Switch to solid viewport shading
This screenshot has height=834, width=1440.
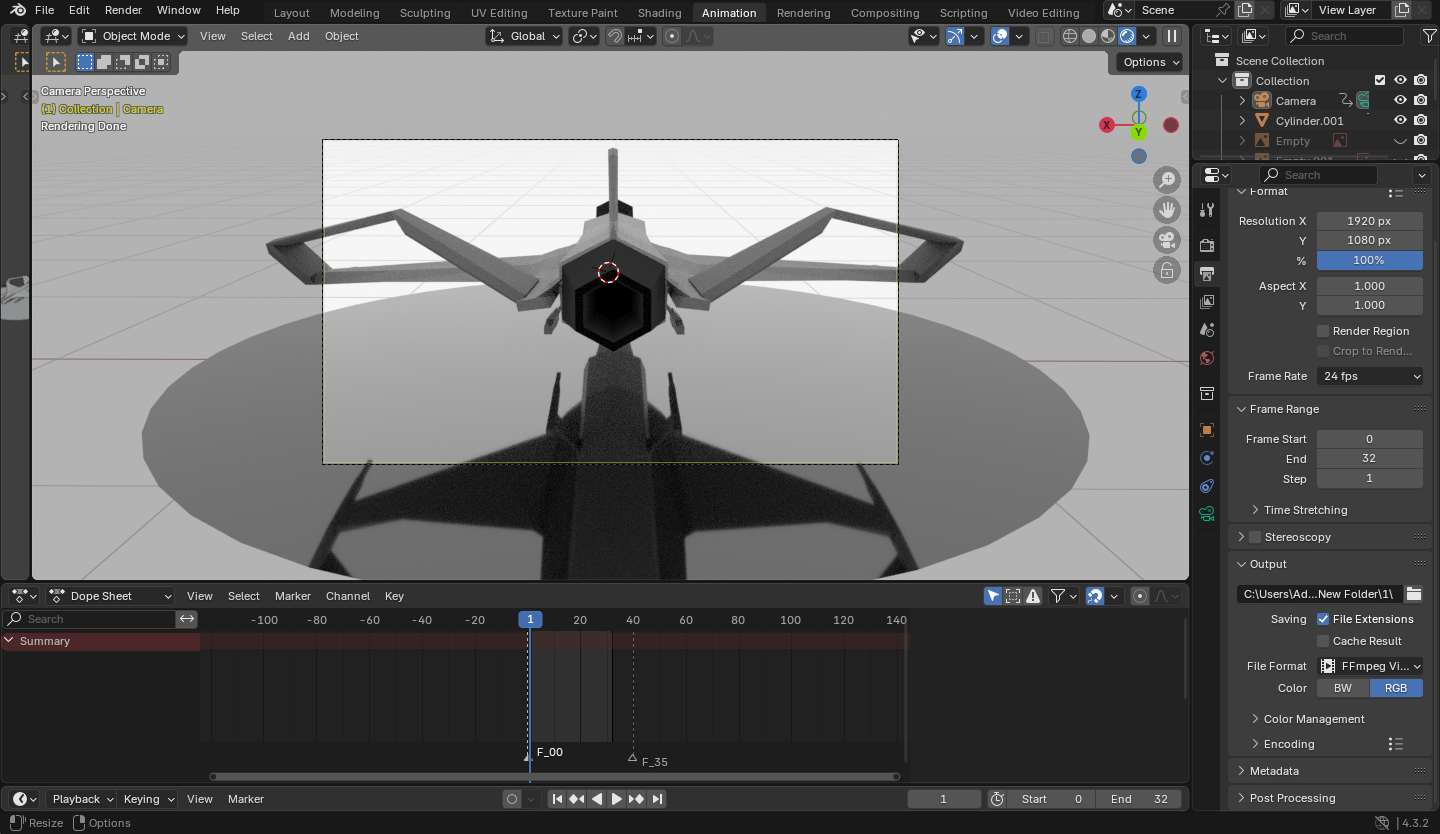(1089, 36)
